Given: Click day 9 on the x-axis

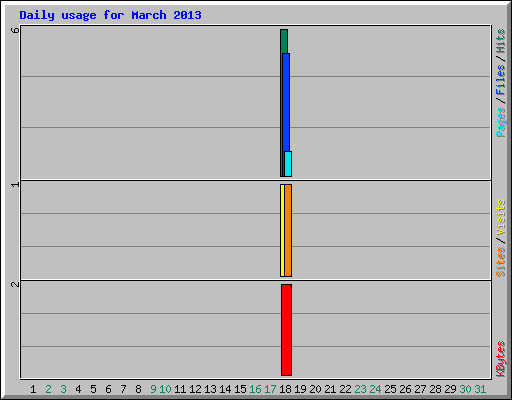Looking at the screenshot, I should pos(153,389).
